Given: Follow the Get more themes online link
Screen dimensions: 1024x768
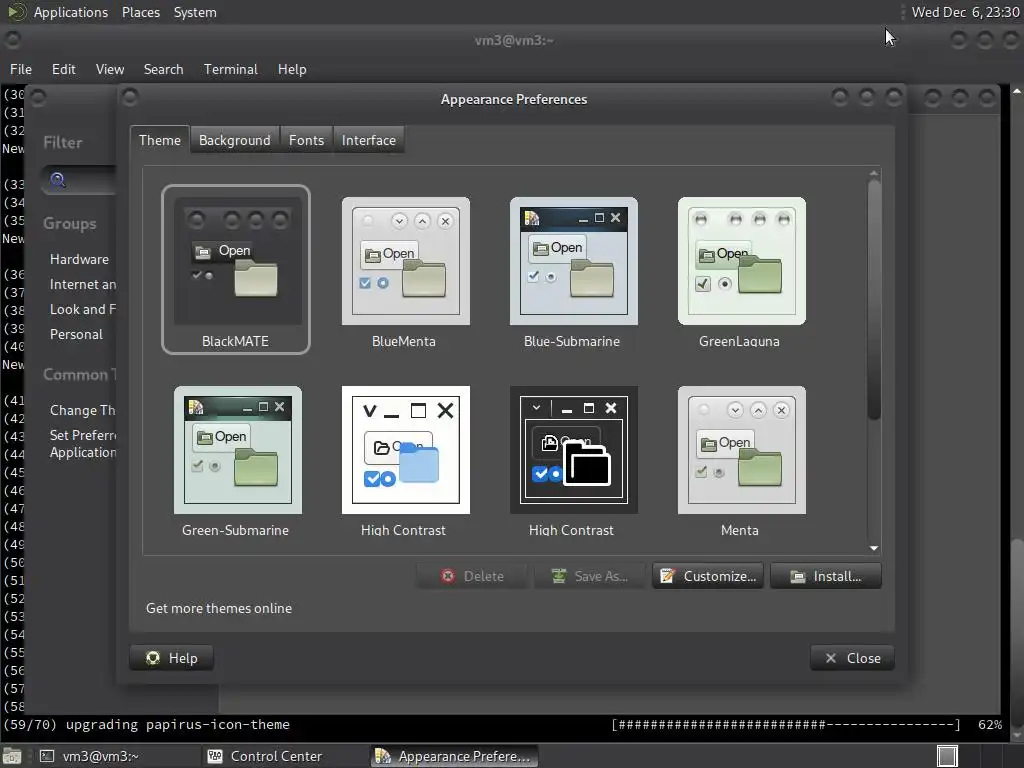Looking at the screenshot, I should tap(219, 608).
